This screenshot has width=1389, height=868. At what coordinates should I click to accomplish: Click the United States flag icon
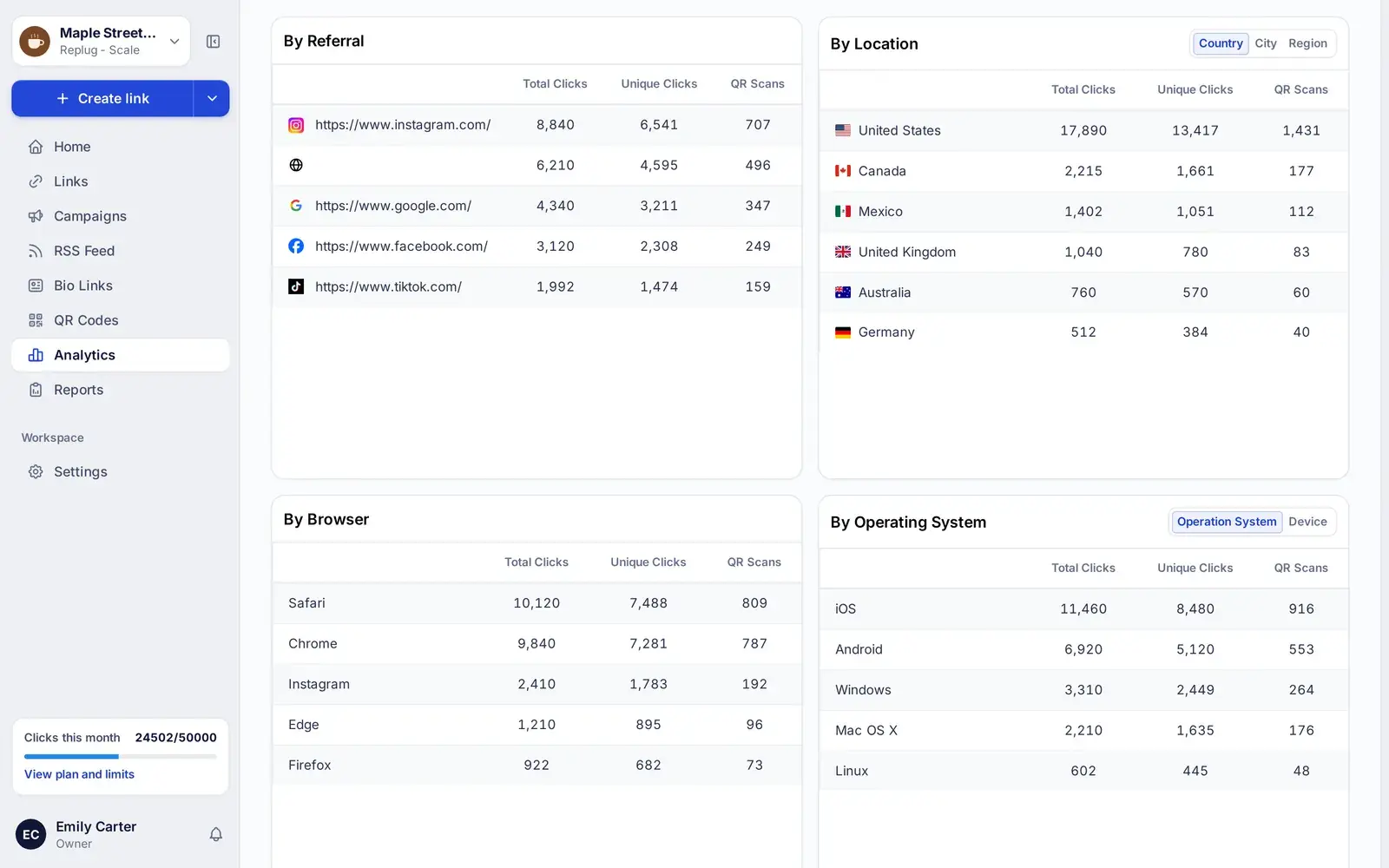[x=843, y=130]
